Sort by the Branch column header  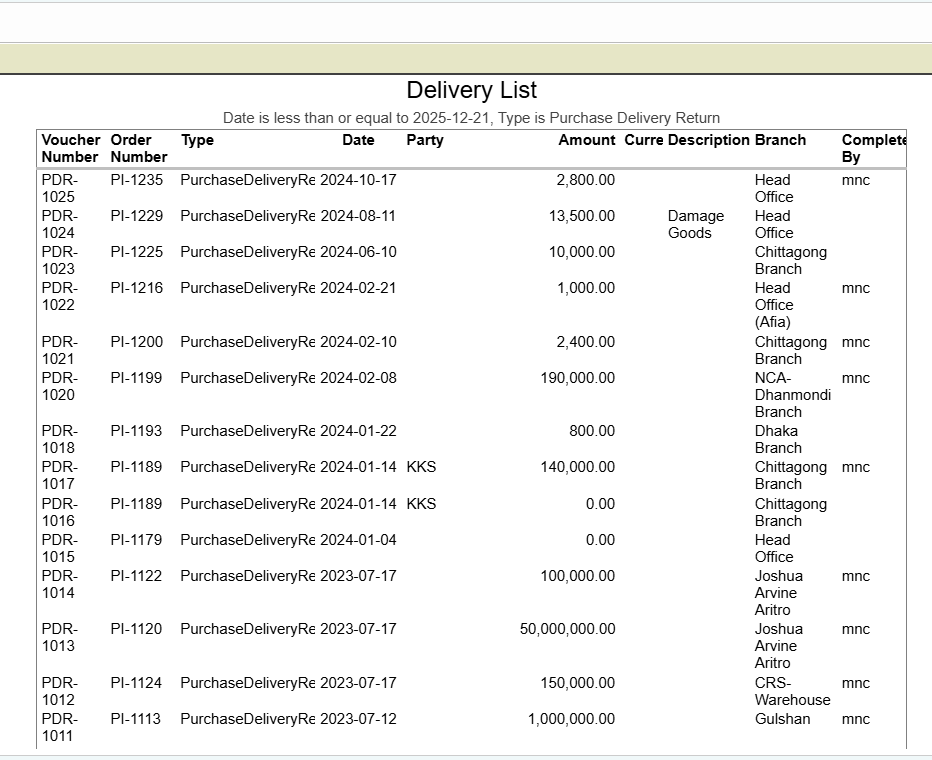[x=780, y=140]
